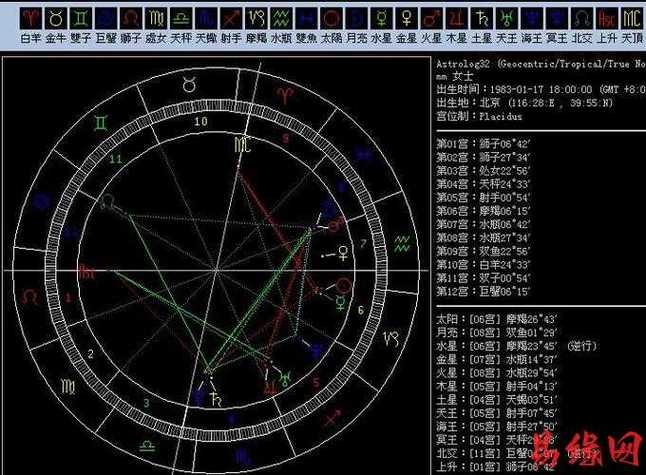Click the Virgo (處女) sign icon

(x=156, y=19)
